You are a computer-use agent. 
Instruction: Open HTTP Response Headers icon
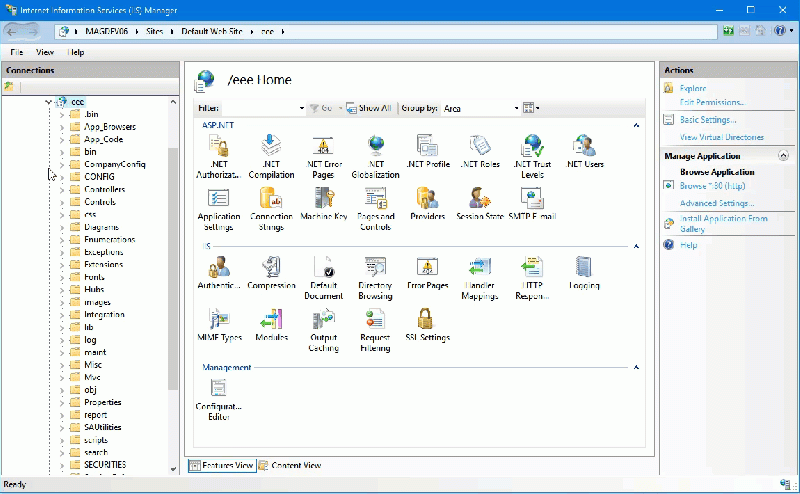pyautogui.click(x=532, y=278)
